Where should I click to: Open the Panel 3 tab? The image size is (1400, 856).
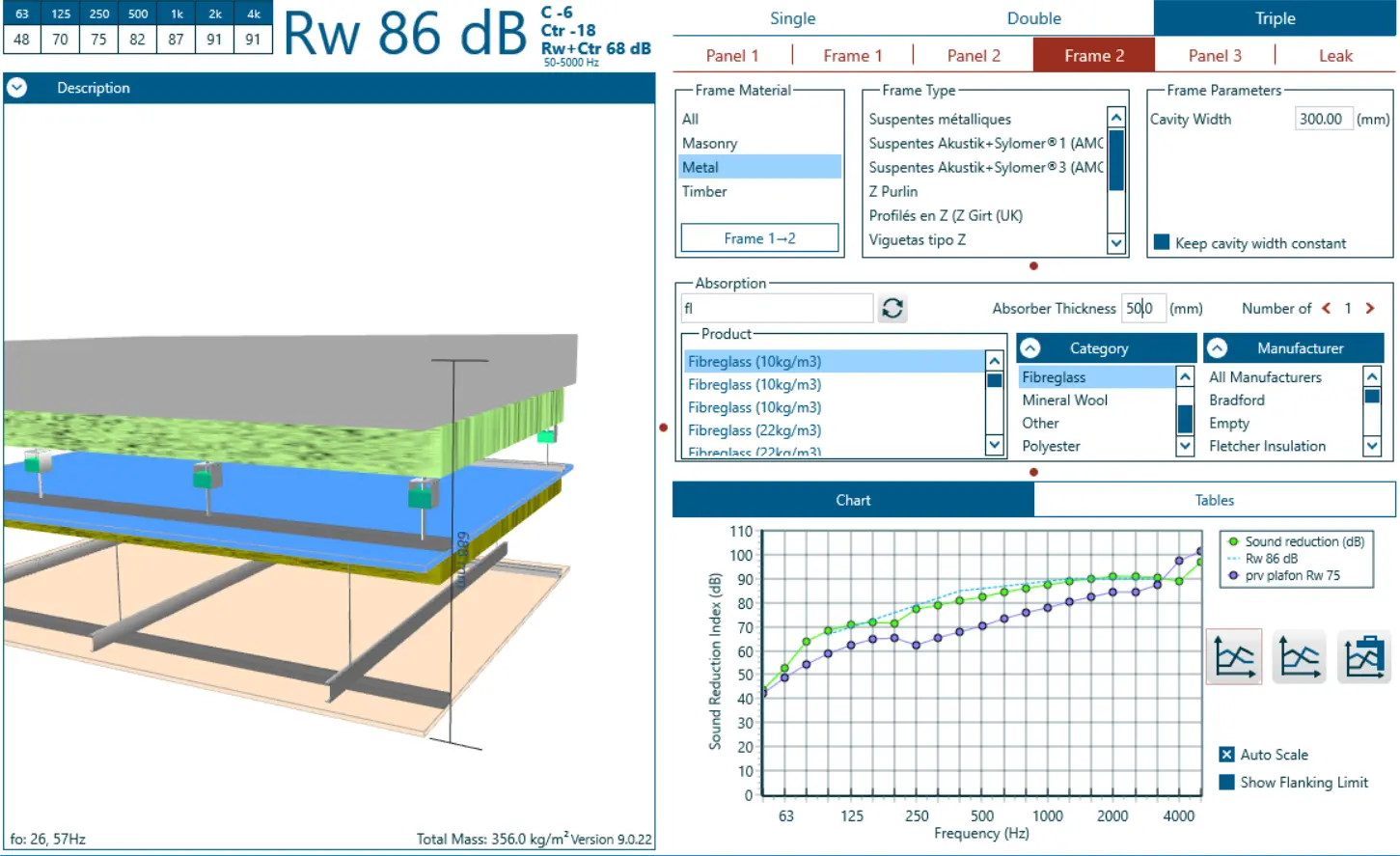(1215, 56)
